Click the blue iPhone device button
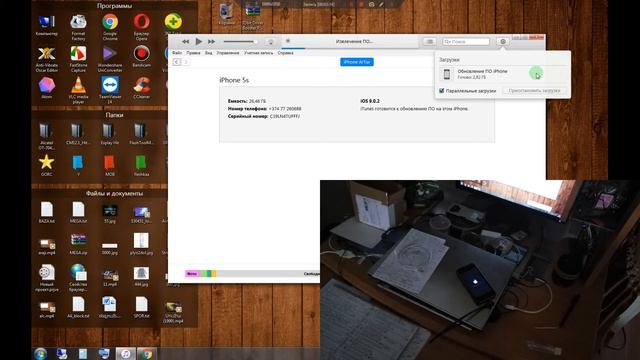This screenshot has width=640, height=360. click(x=357, y=62)
